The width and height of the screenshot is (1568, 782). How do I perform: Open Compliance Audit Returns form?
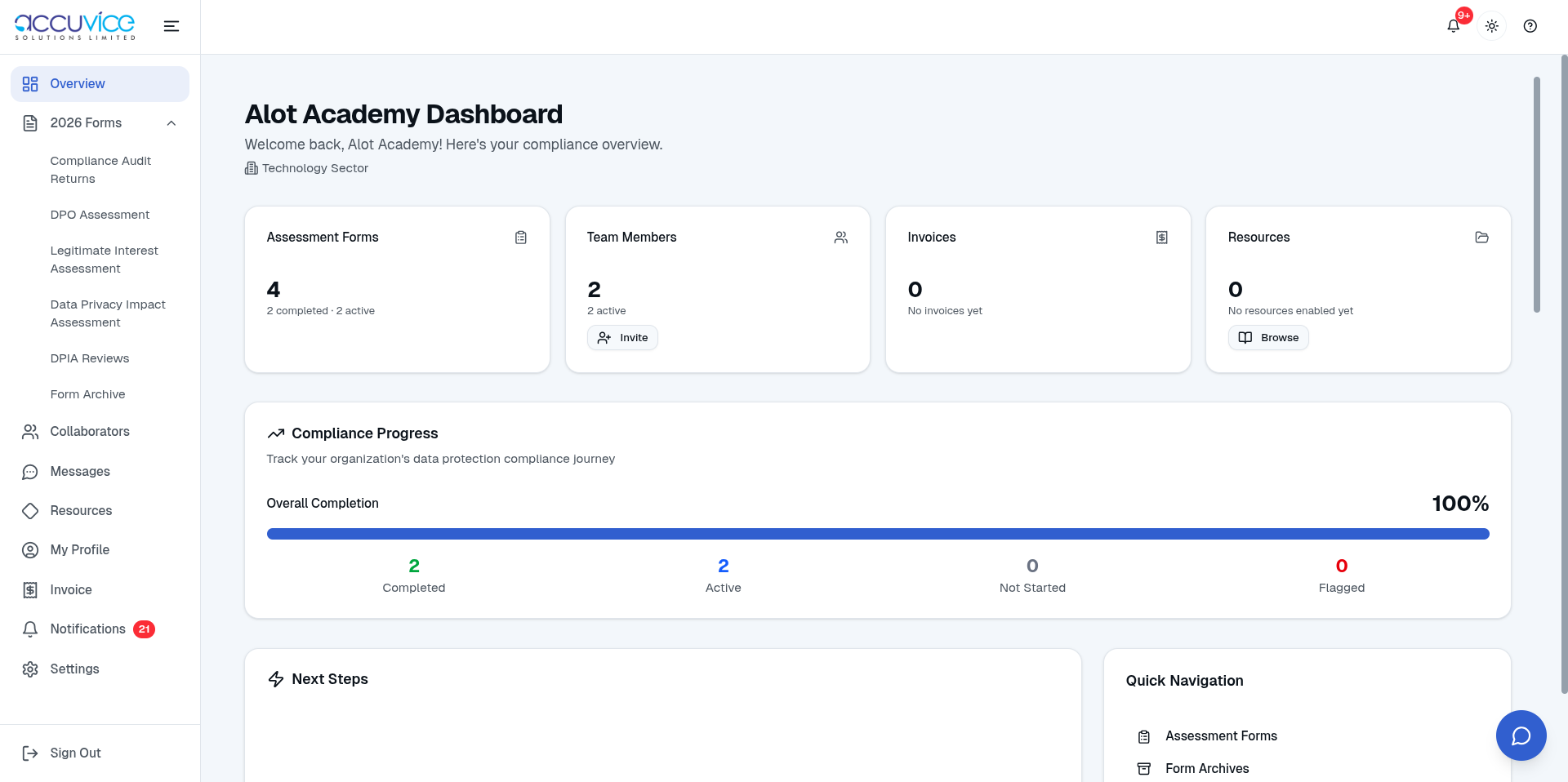point(100,170)
